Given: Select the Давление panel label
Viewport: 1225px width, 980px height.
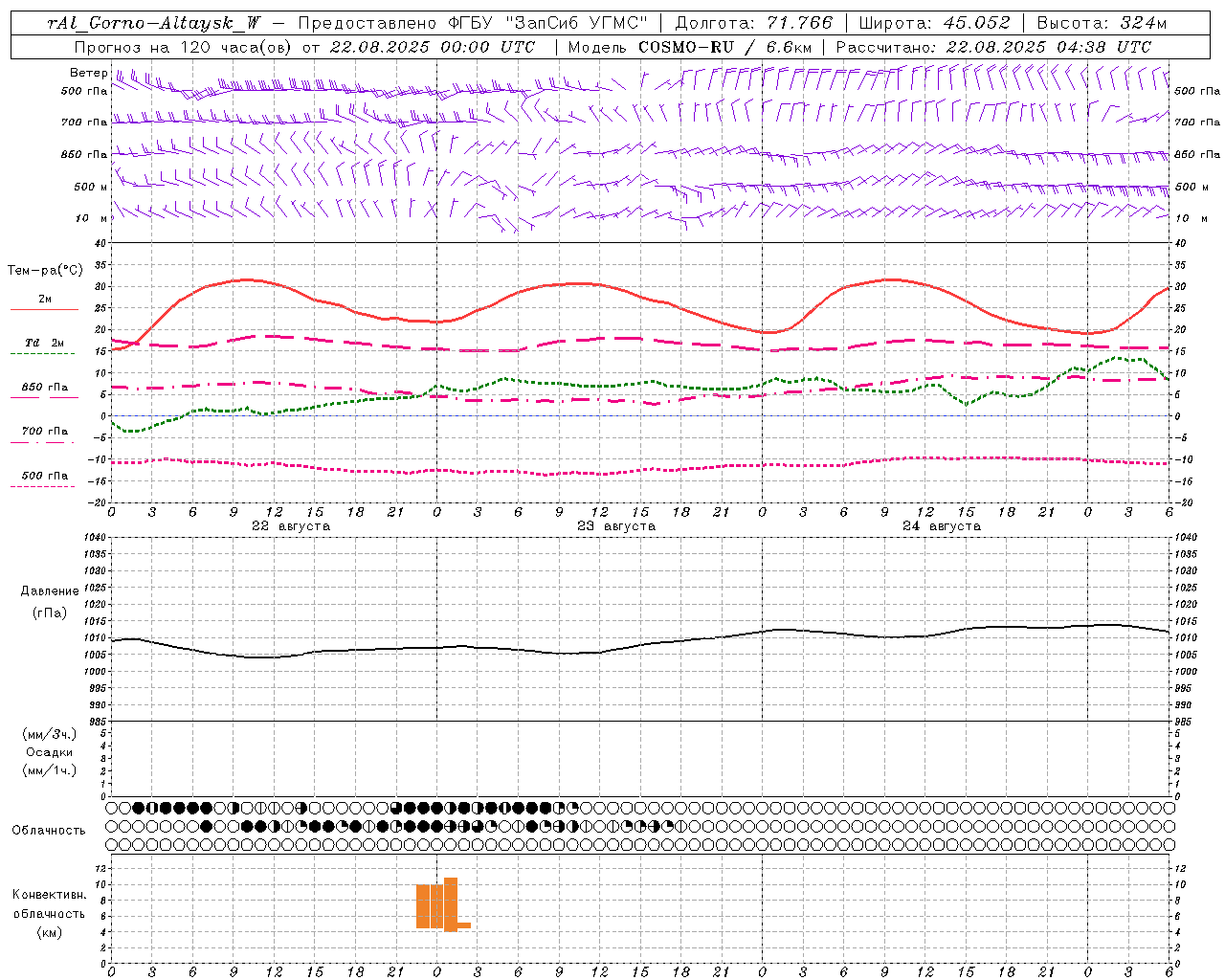Looking at the screenshot, I should click(x=50, y=591).
